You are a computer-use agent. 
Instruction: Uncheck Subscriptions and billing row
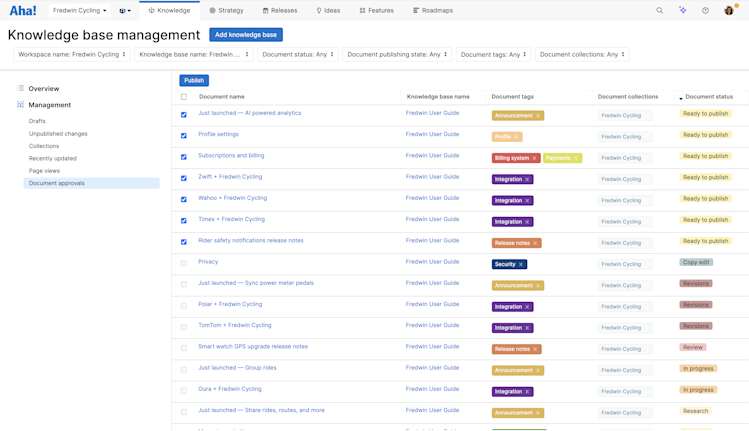click(184, 157)
